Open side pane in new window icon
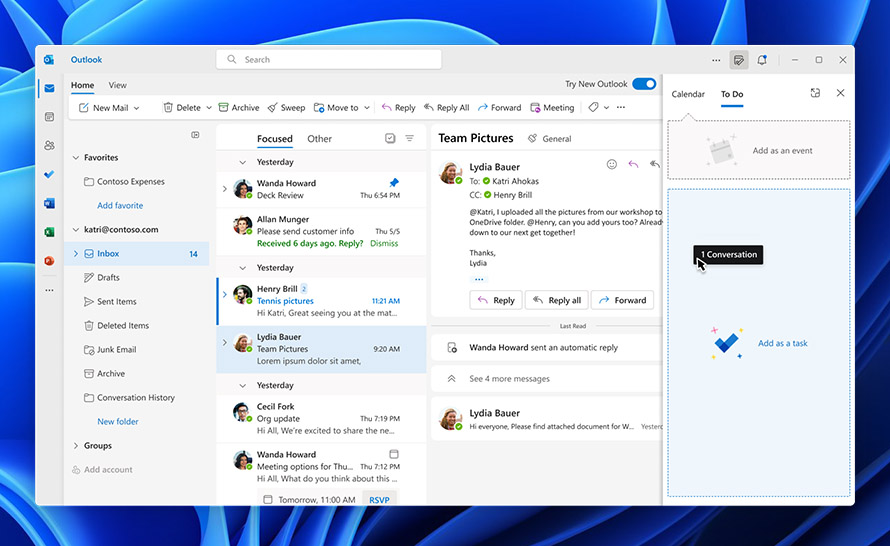The height and width of the screenshot is (546, 890). point(815,93)
